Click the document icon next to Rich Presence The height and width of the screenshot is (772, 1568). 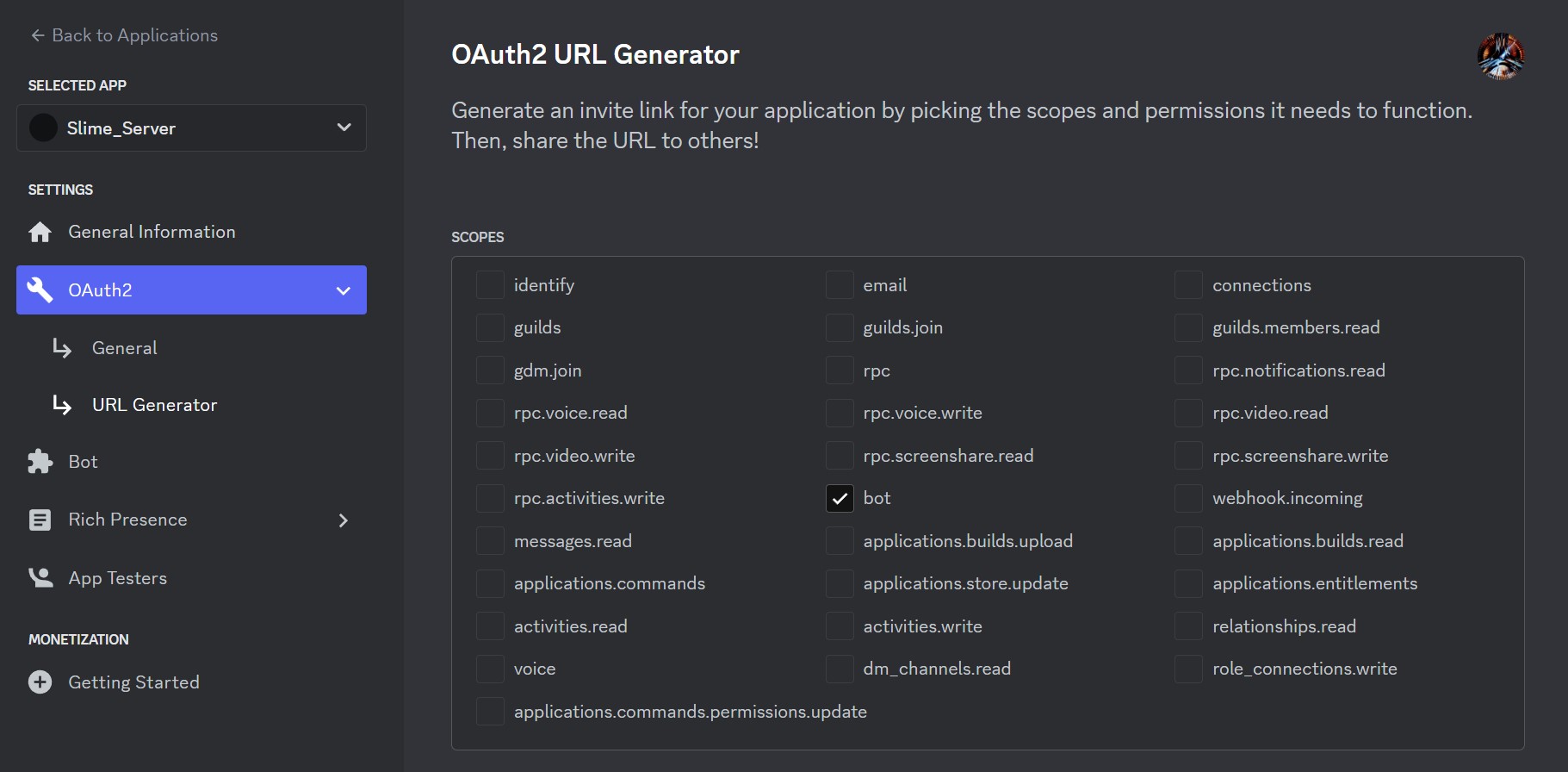(40, 519)
